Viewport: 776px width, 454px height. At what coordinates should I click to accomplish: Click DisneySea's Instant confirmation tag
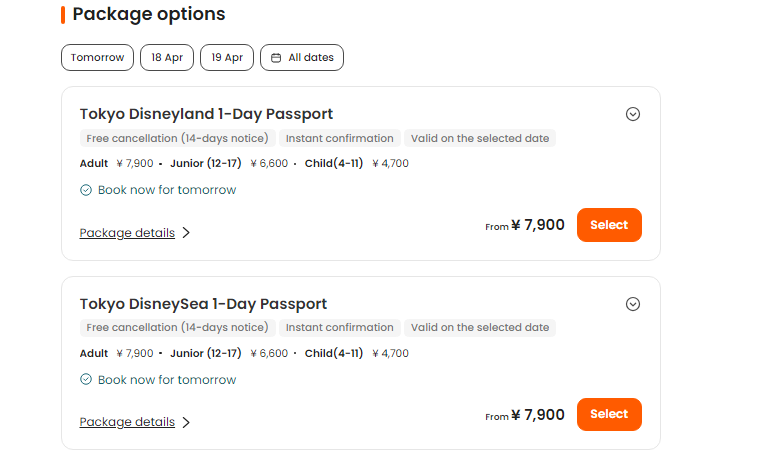point(340,328)
